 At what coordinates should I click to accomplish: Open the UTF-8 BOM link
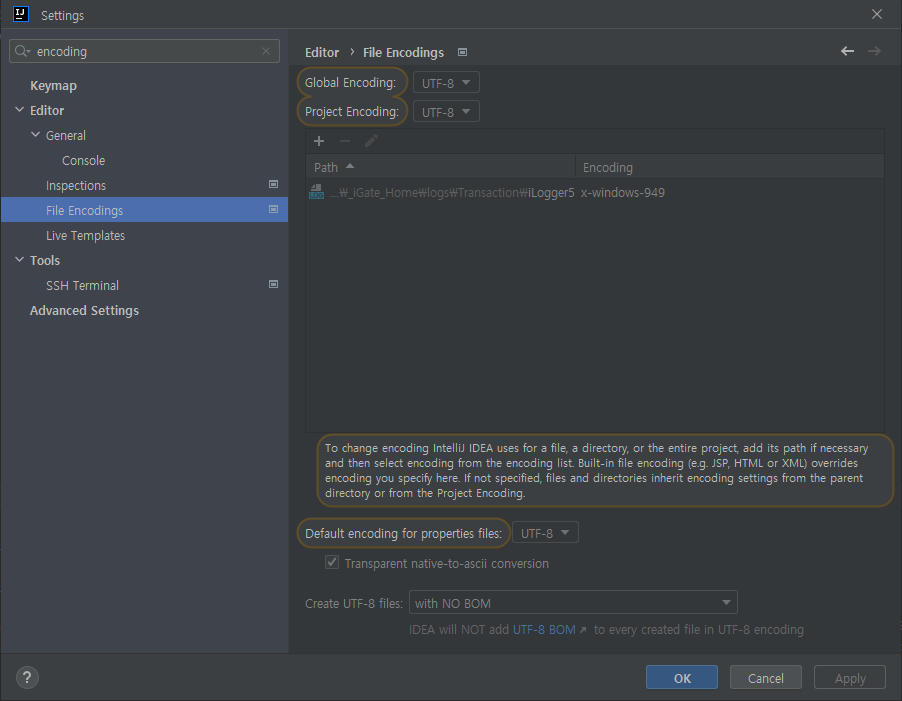point(549,630)
